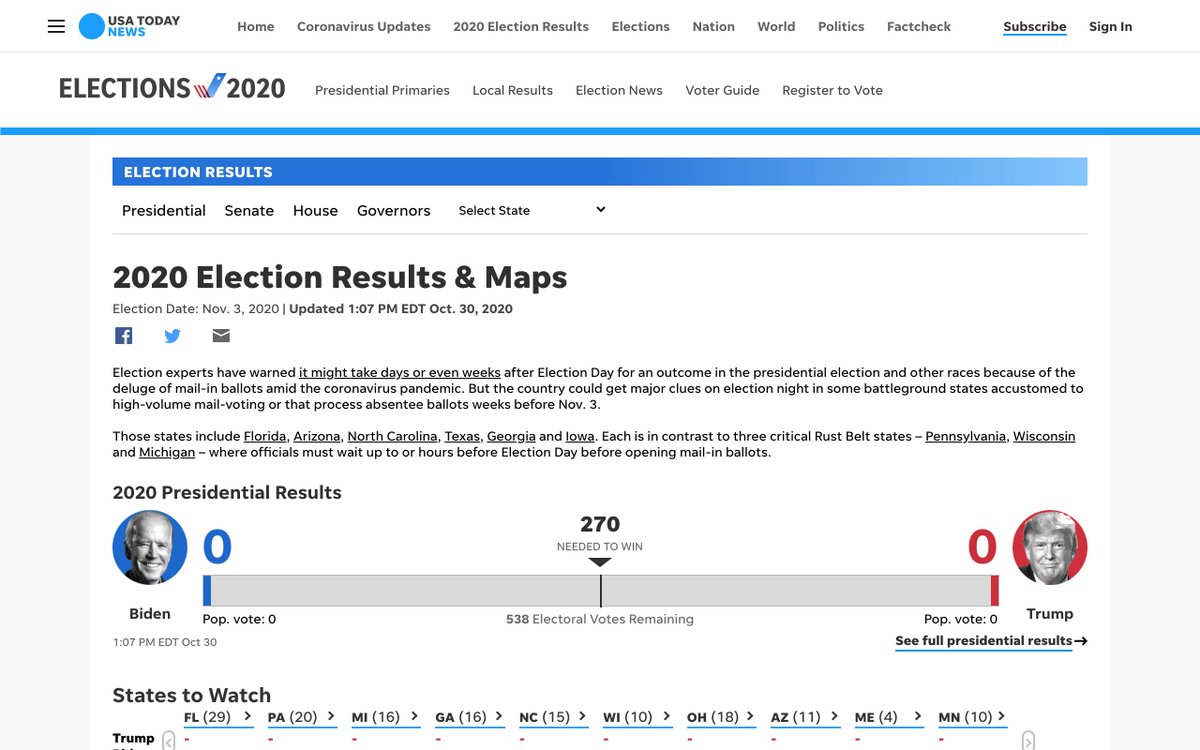Click the Biden portrait thumbnail
The image size is (1200, 750).
tap(150, 548)
